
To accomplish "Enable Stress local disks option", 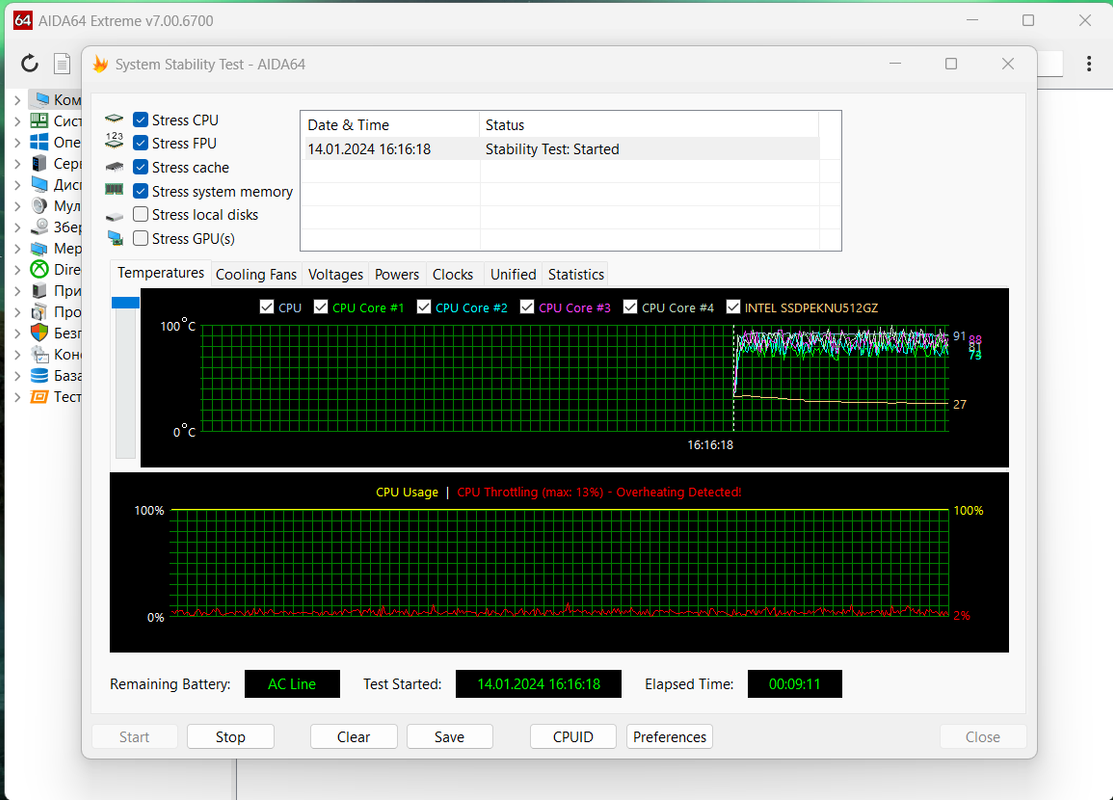I will click(141, 214).
